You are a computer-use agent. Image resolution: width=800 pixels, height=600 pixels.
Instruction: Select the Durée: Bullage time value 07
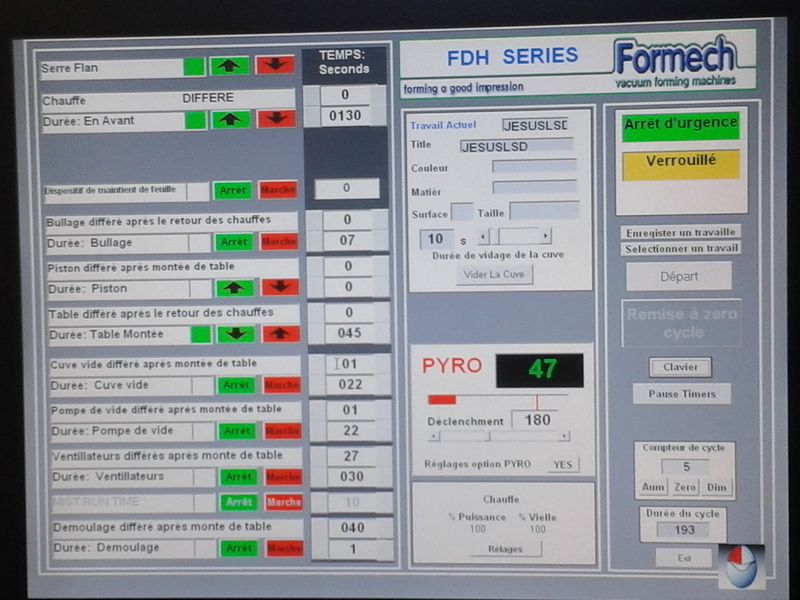pyautogui.click(x=347, y=240)
